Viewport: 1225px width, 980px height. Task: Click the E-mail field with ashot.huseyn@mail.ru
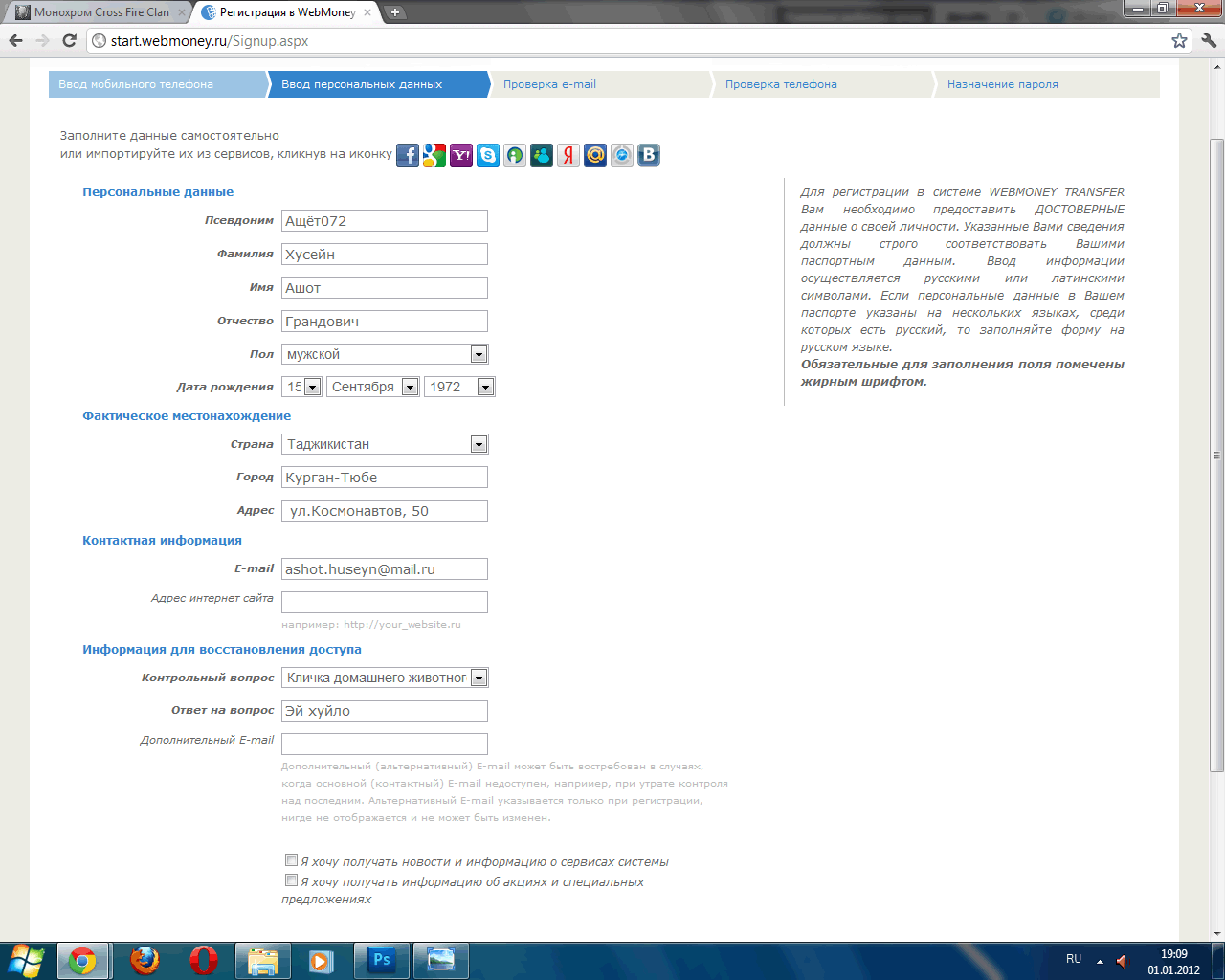385,568
